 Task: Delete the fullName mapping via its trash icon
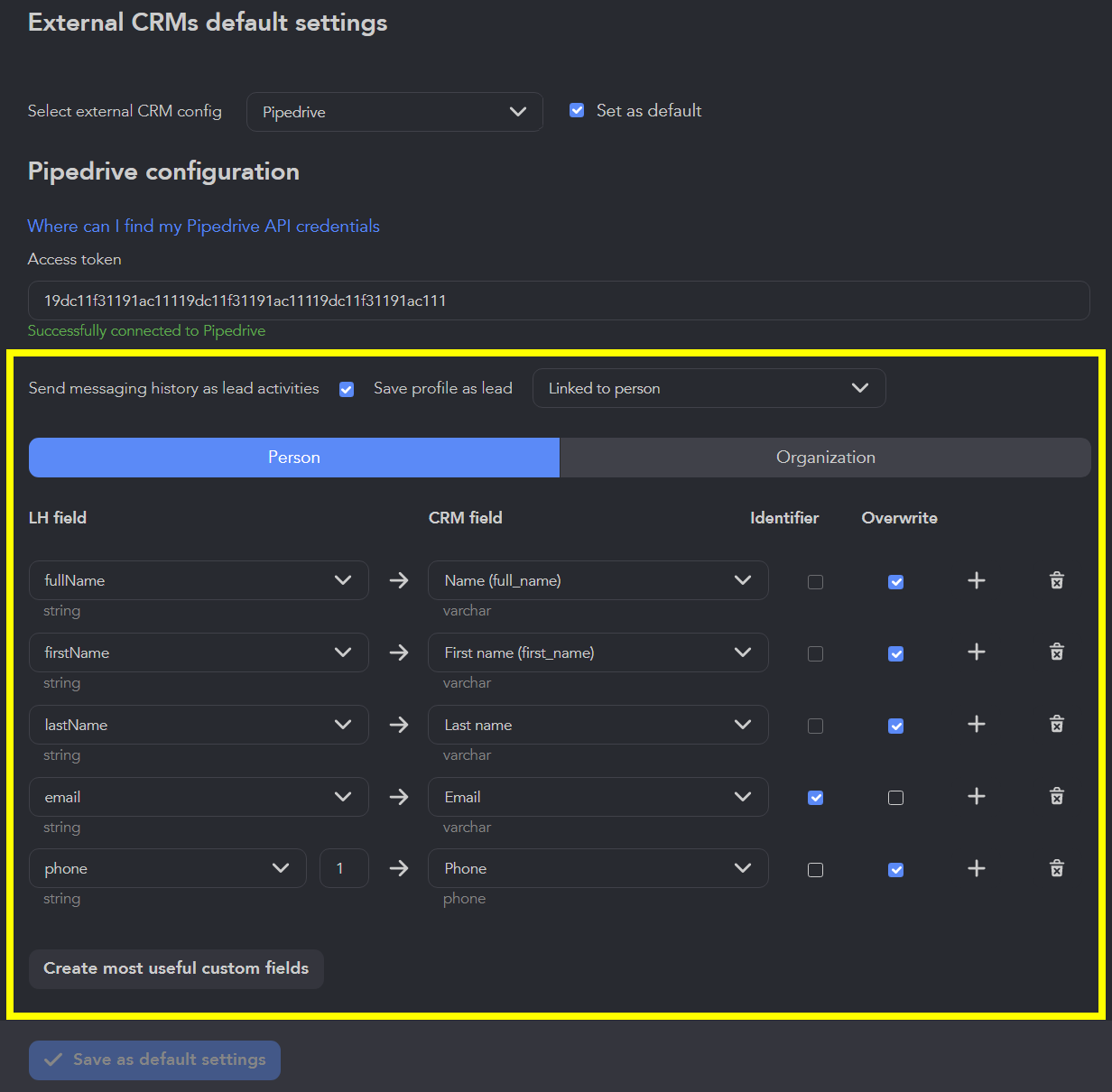[x=1056, y=581]
